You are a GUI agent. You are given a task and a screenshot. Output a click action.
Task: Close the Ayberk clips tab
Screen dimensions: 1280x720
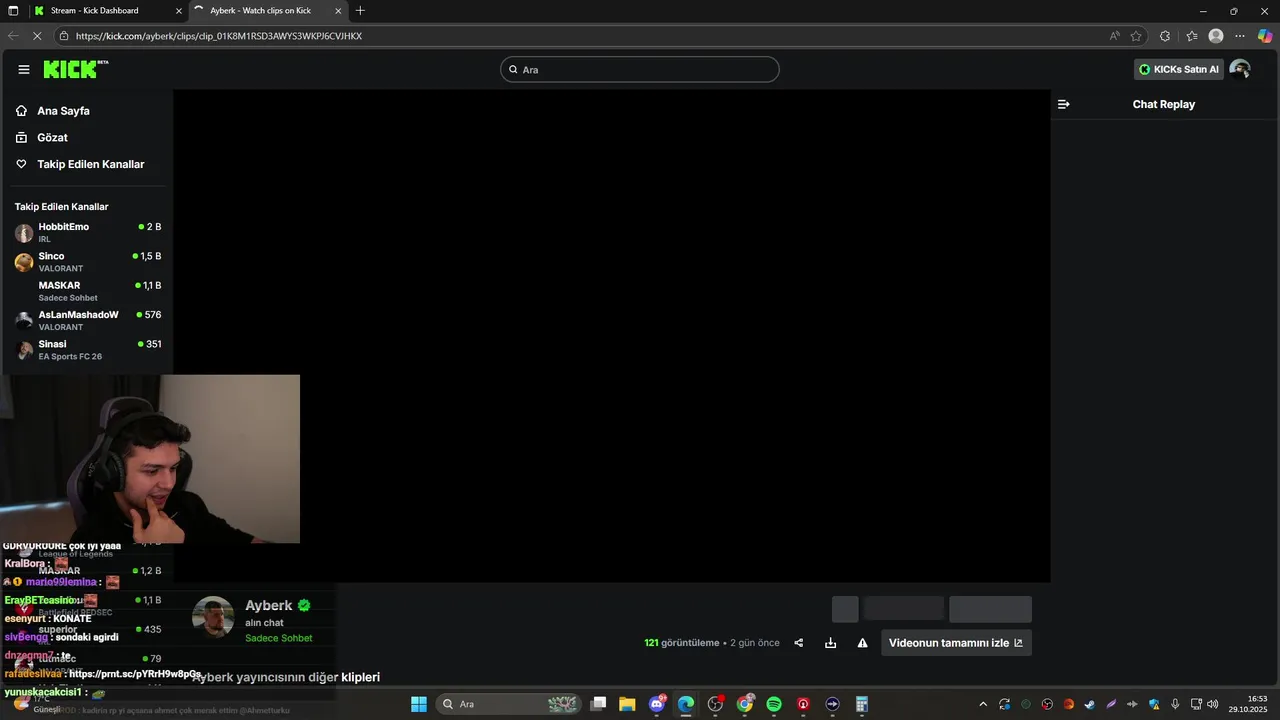pyautogui.click(x=338, y=11)
